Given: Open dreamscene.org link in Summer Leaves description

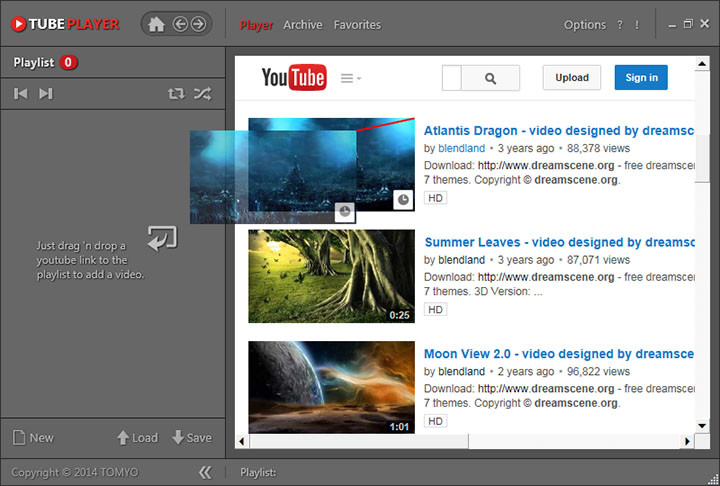Looking at the screenshot, I should [546, 277].
